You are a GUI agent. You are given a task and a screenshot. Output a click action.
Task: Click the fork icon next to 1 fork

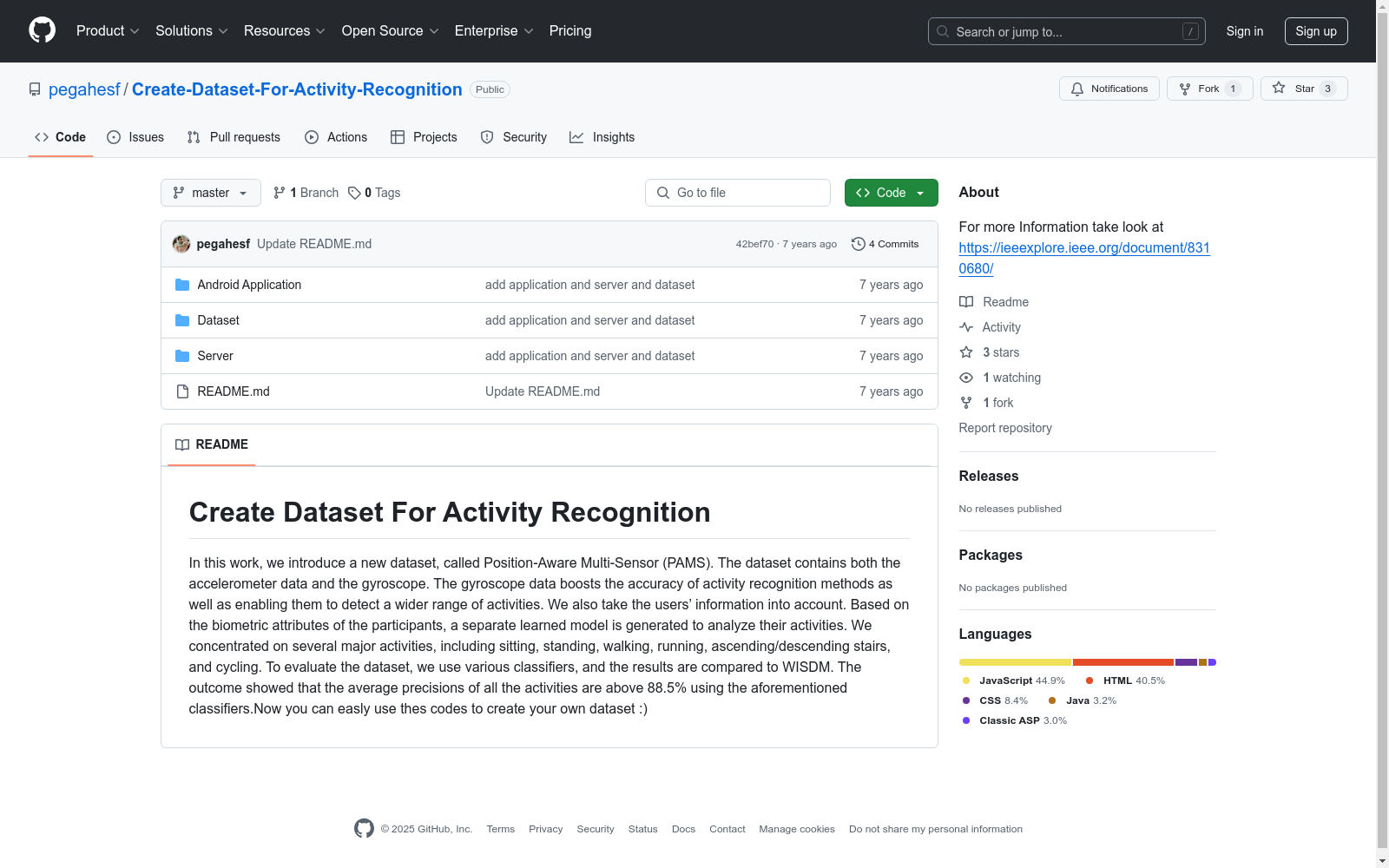(x=966, y=403)
